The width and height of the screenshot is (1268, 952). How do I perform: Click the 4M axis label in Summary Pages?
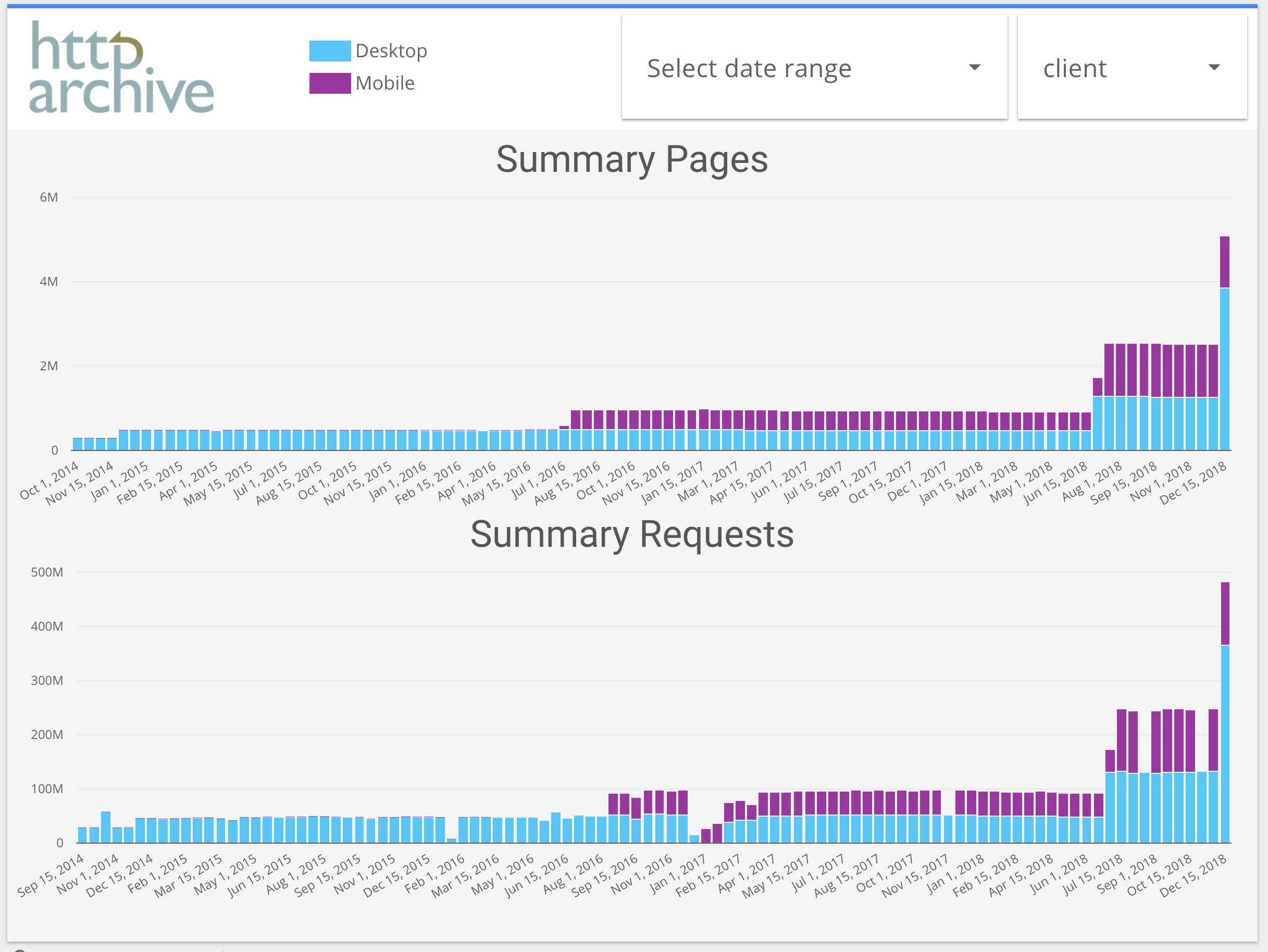(x=49, y=282)
